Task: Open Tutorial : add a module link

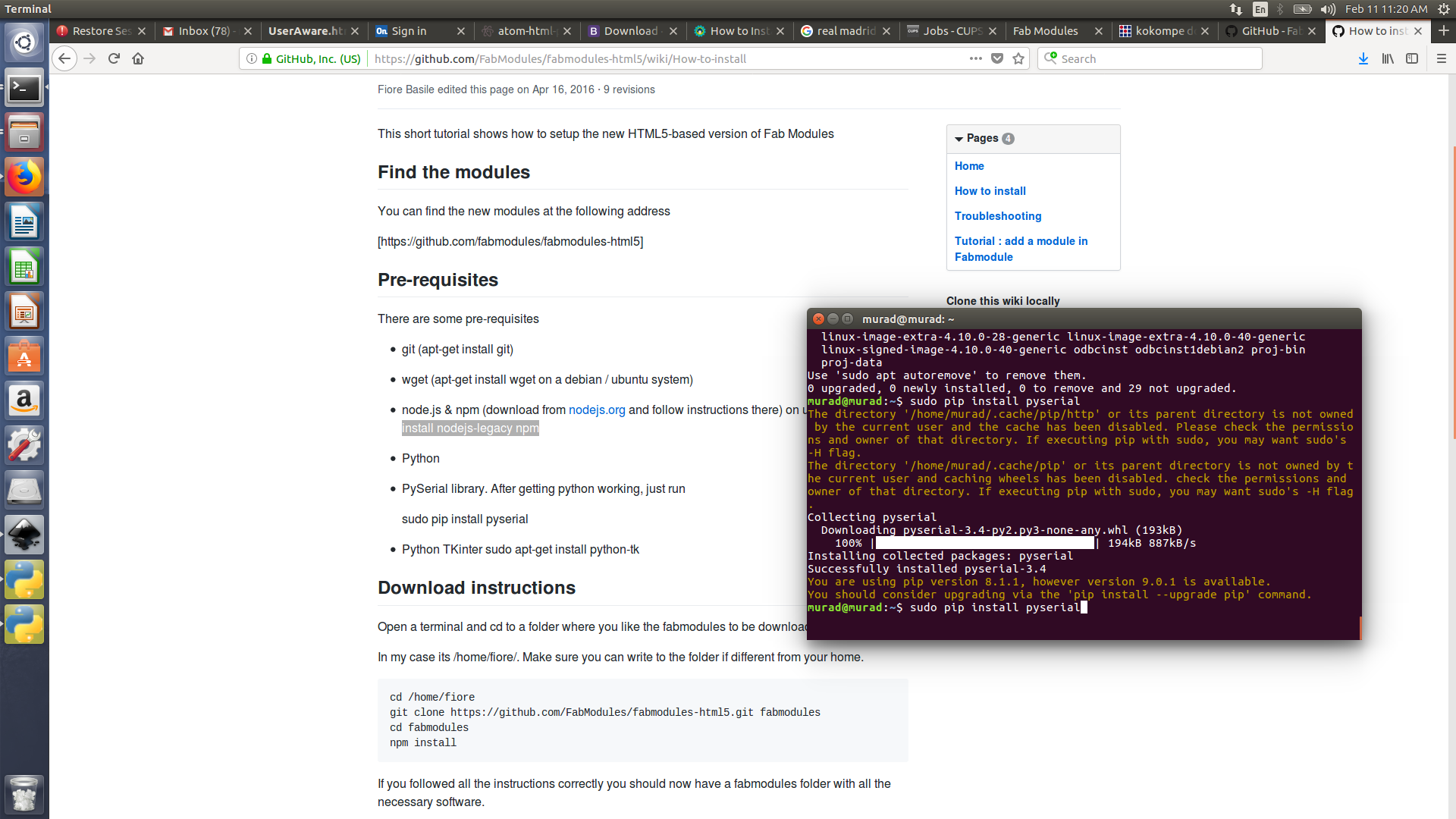Action: (x=1021, y=249)
